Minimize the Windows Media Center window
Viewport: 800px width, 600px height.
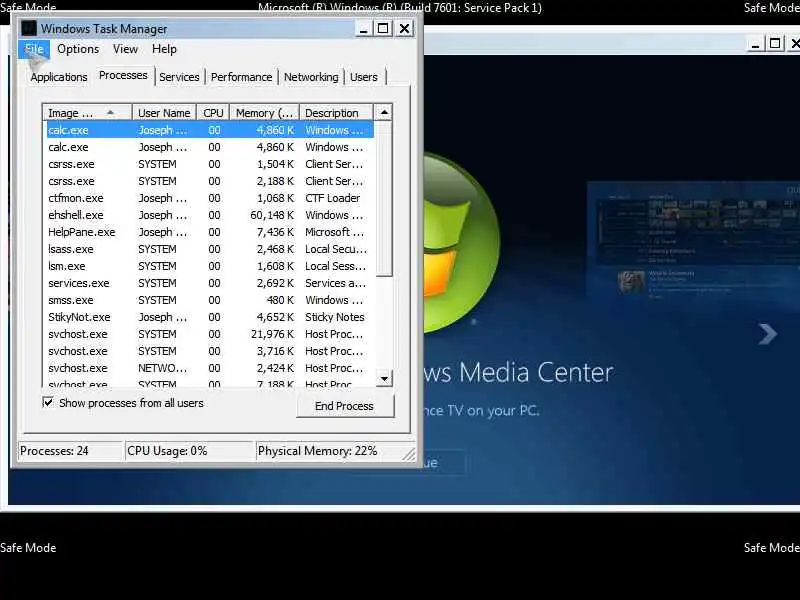pos(756,44)
